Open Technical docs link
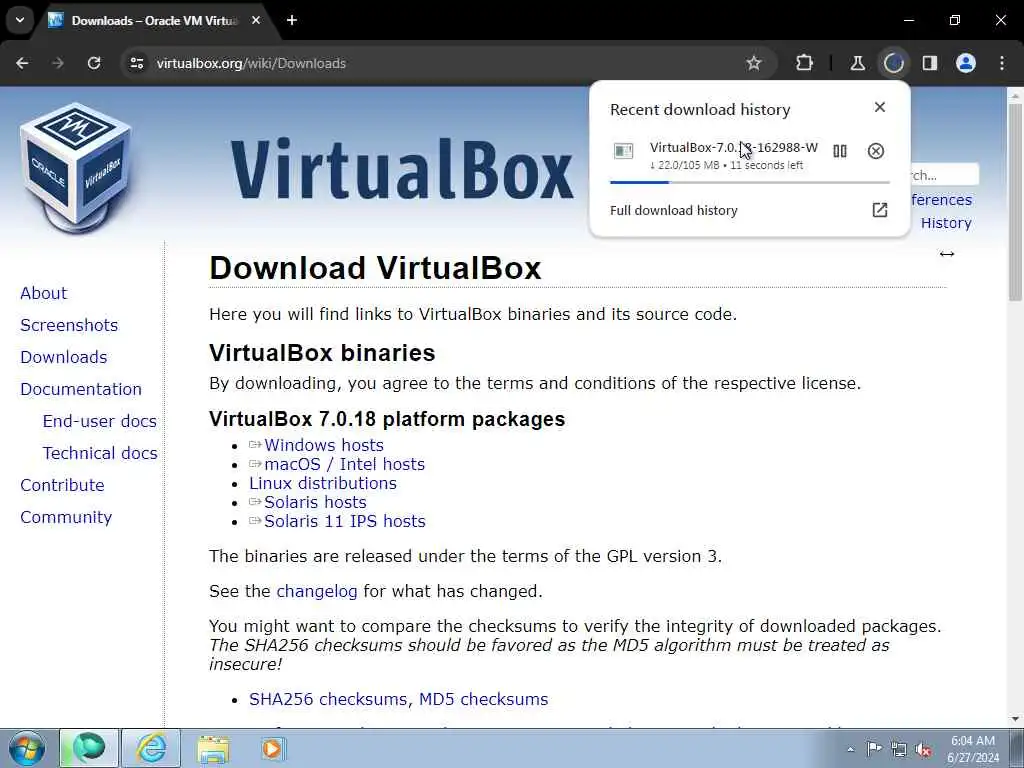Screen dimensions: 1024x768 pos(100,453)
